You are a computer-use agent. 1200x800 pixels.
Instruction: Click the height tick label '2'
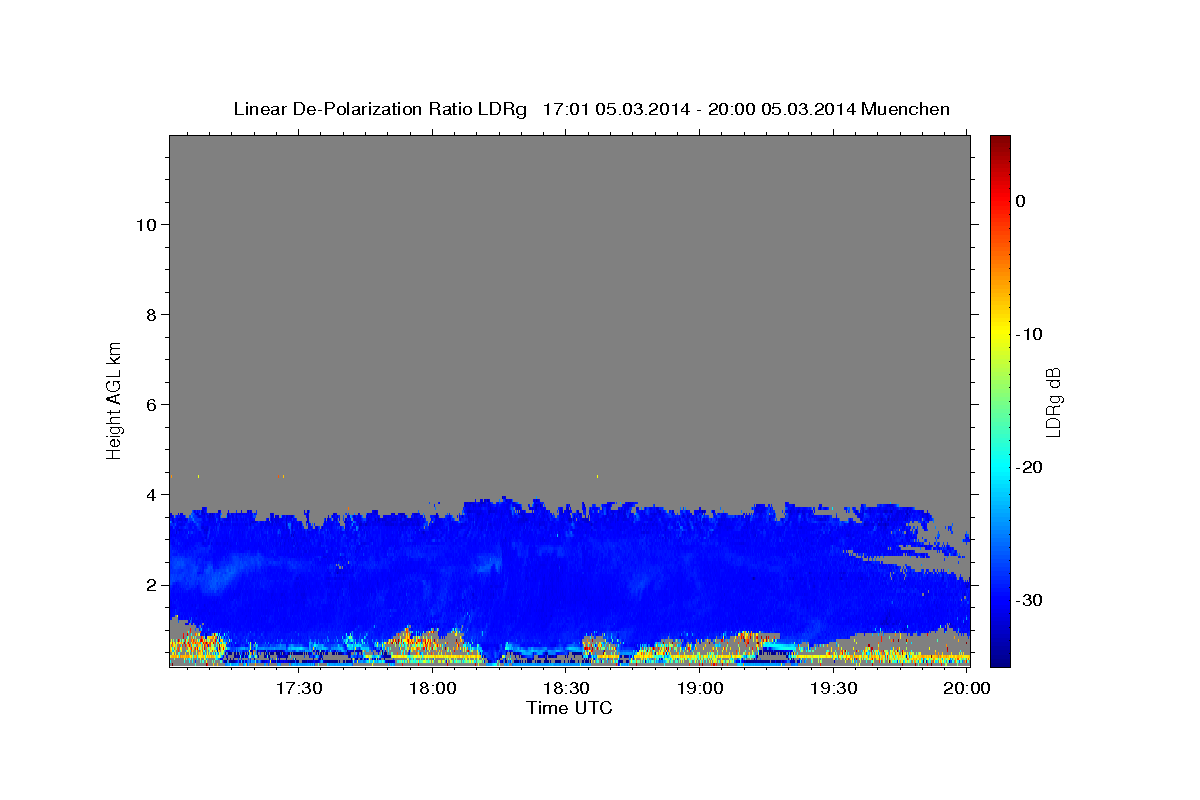click(151, 584)
